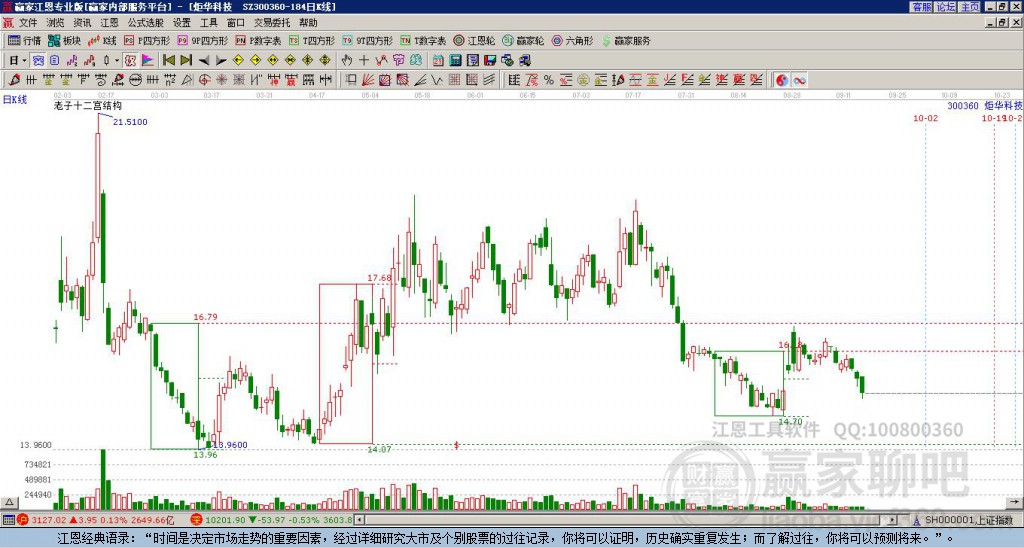Open the 交易委托 menu

(272, 23)
